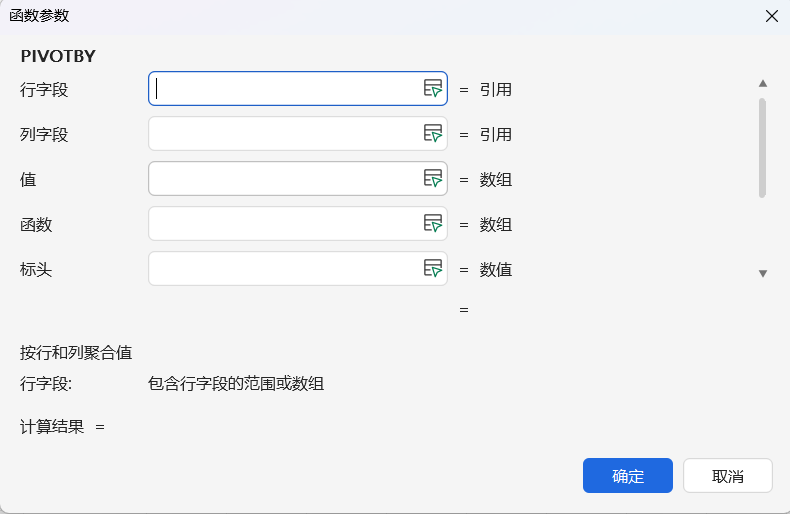Image resolution: width=790 pixels, height=514 pixels.
Task: Click the 列字段 parameter label
Action: point(44,135)
